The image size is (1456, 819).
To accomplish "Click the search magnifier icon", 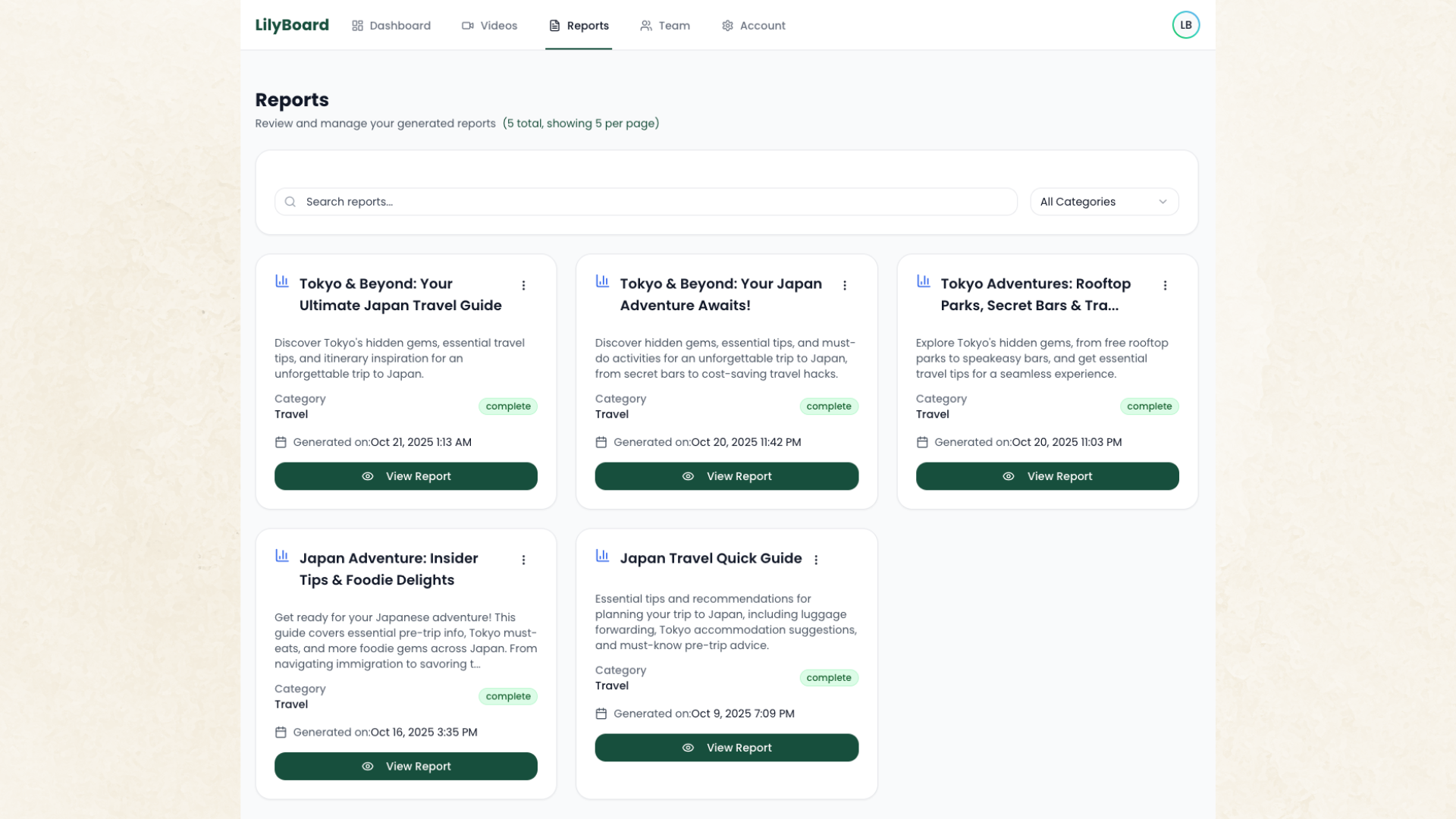I will 290,202.
